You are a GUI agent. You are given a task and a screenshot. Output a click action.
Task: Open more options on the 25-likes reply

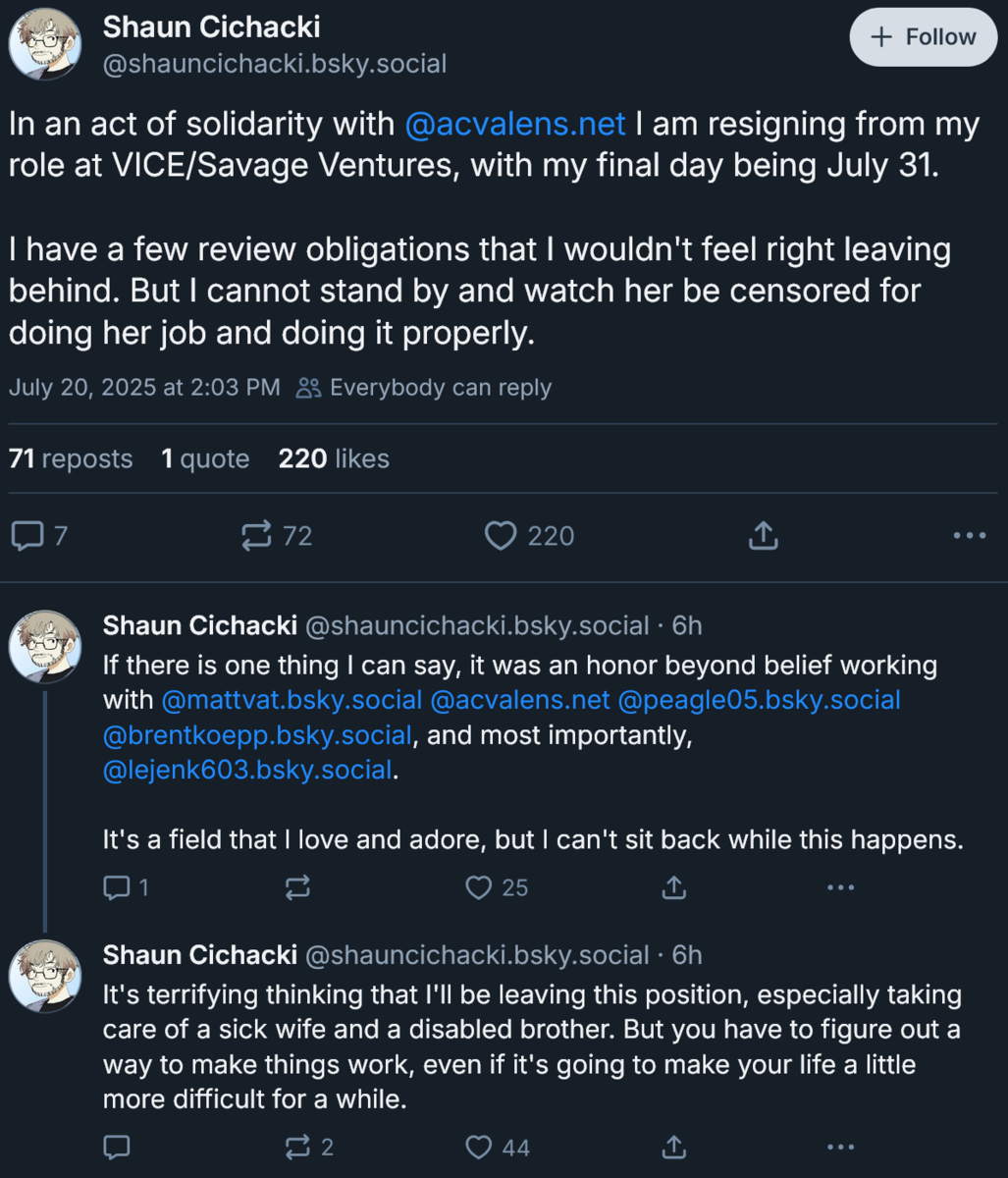click(x=841, y=888)
